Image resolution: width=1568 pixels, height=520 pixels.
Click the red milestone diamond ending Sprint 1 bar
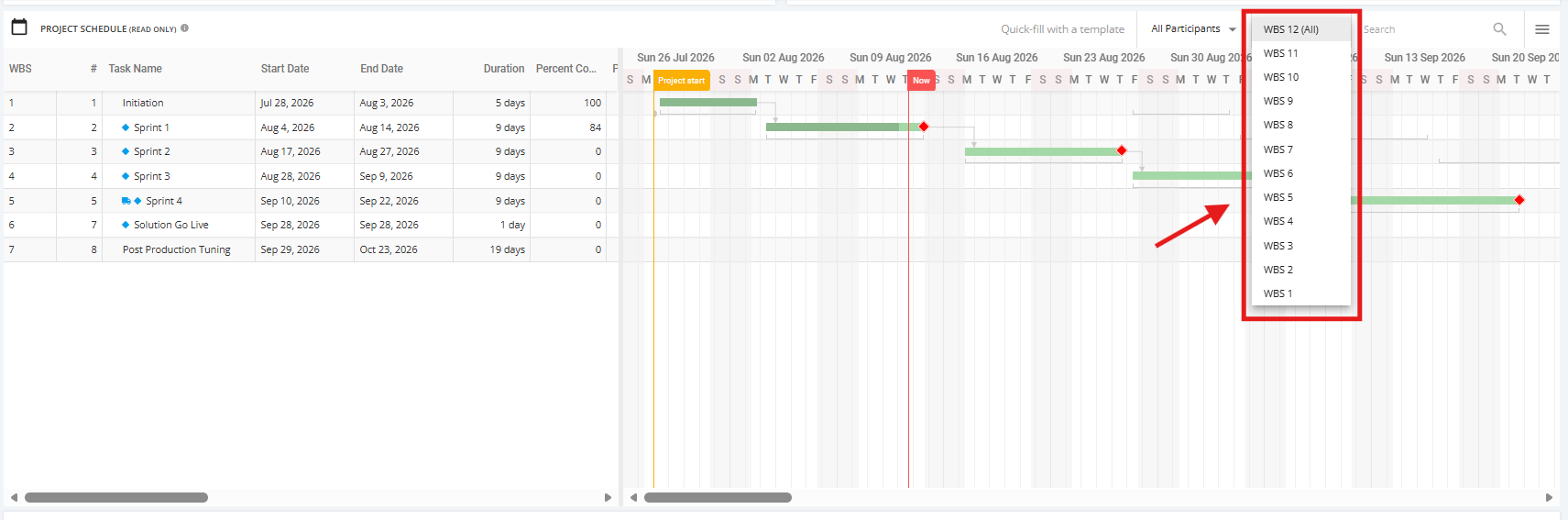click(x=924, y=127)
